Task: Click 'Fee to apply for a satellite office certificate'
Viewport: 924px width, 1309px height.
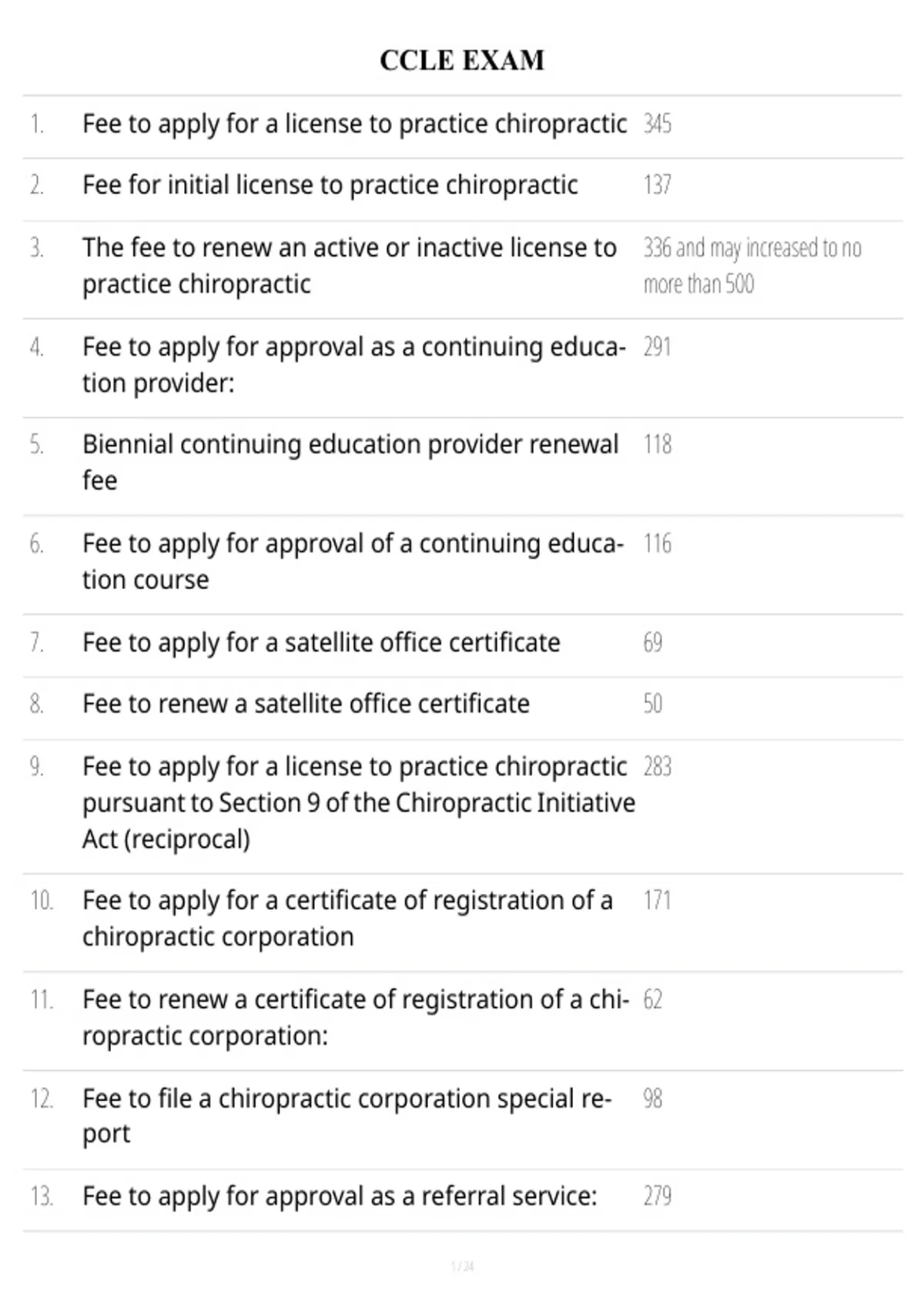Action: coord(321,642)
